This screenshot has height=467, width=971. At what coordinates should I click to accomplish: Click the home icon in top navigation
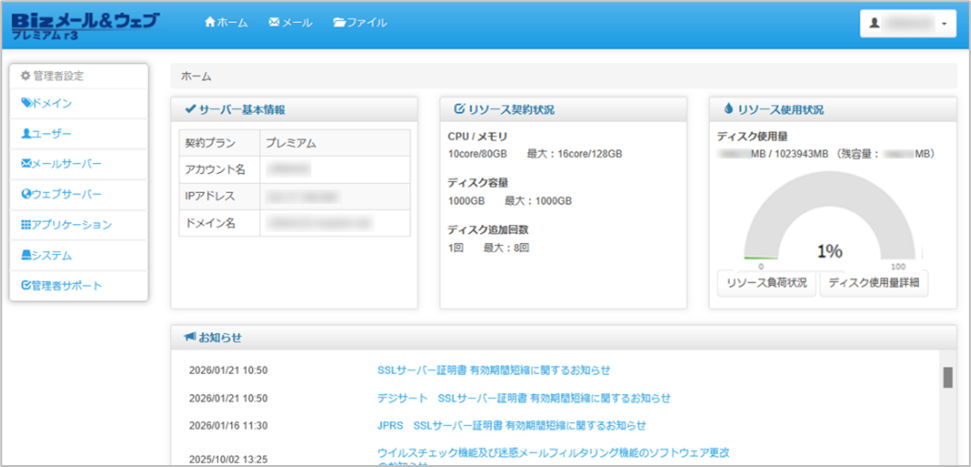pos(209,22)
